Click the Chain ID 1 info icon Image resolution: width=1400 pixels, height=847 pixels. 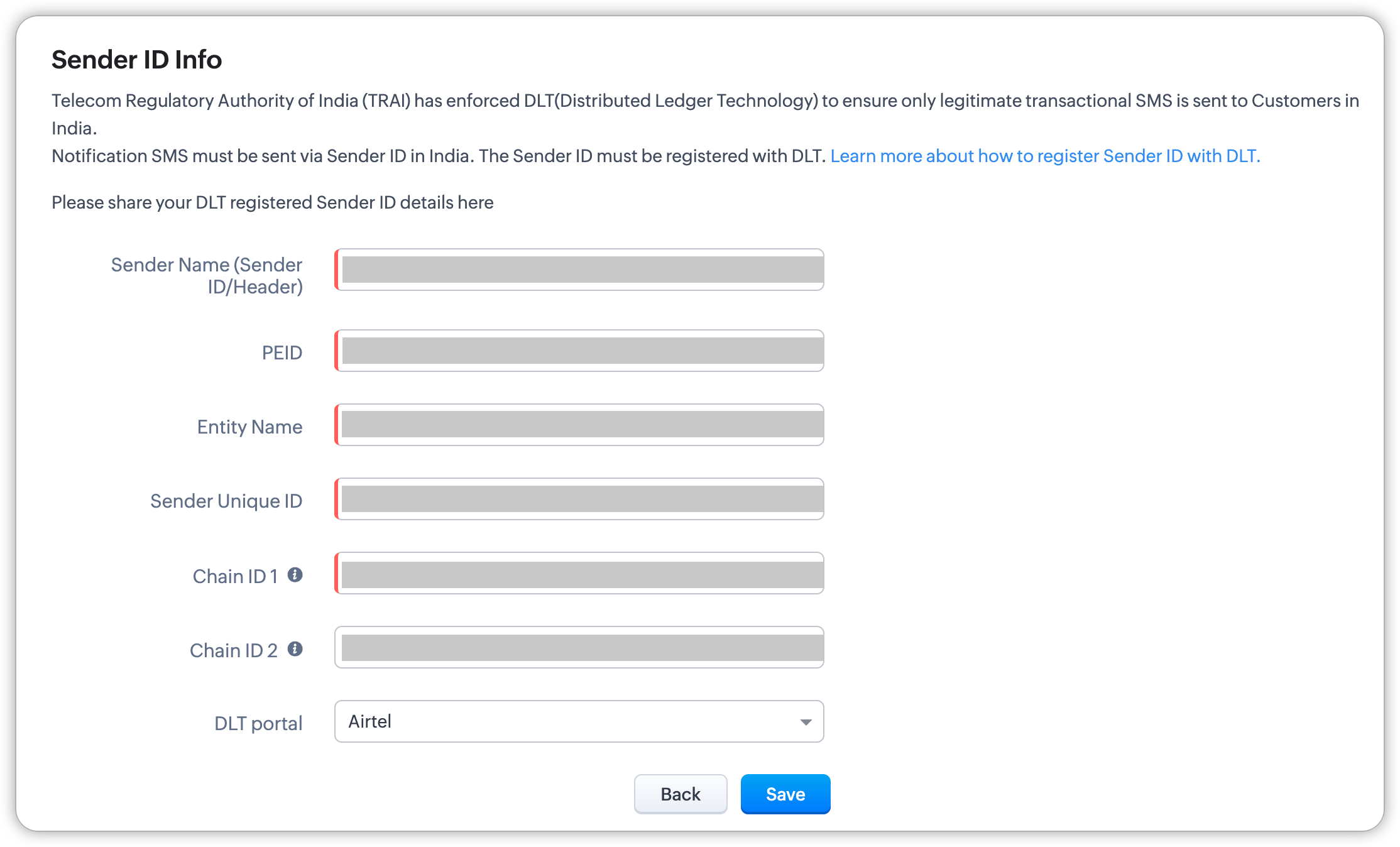295,575
